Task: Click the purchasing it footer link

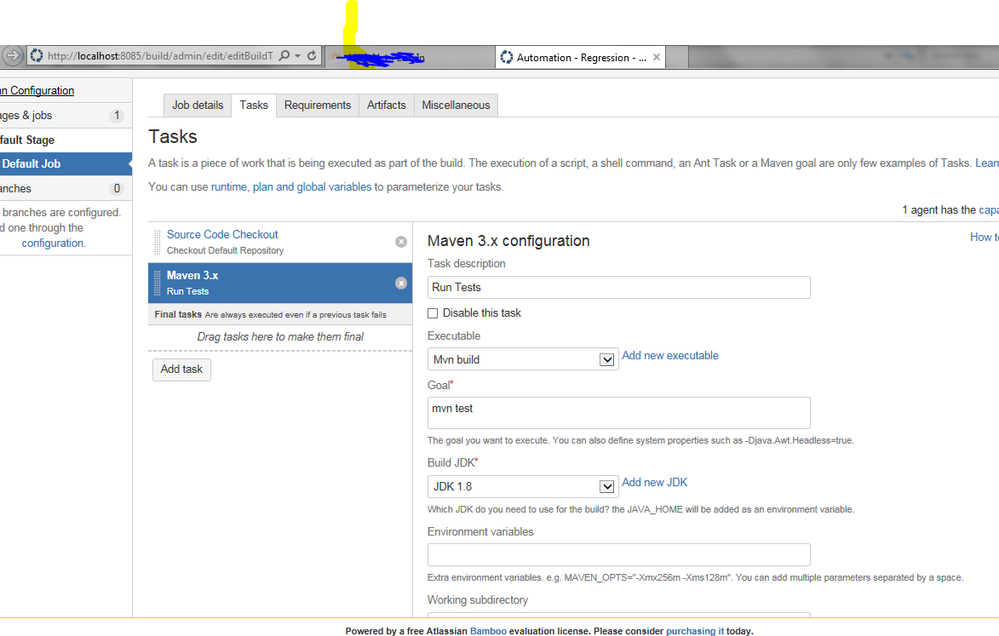Action: pos(694,631)
